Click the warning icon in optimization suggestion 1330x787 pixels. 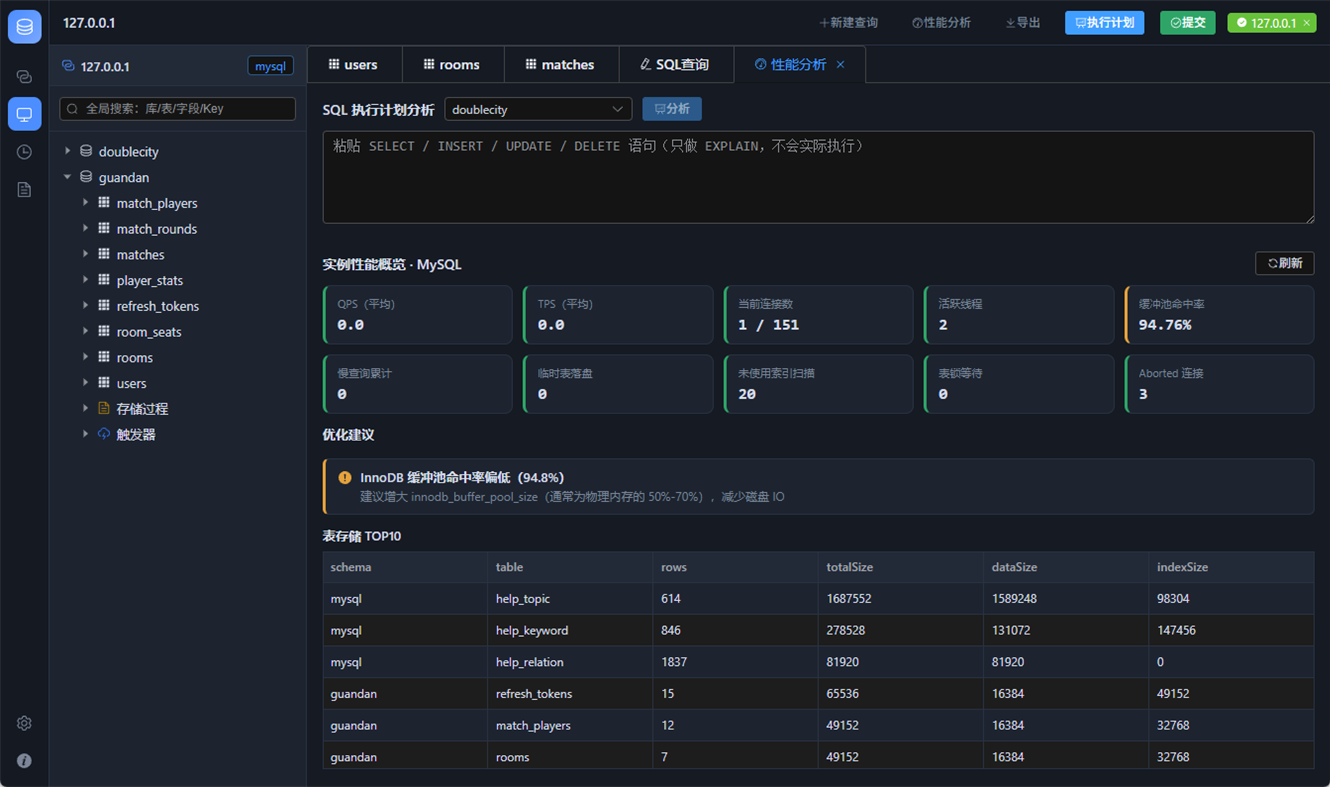345,478
